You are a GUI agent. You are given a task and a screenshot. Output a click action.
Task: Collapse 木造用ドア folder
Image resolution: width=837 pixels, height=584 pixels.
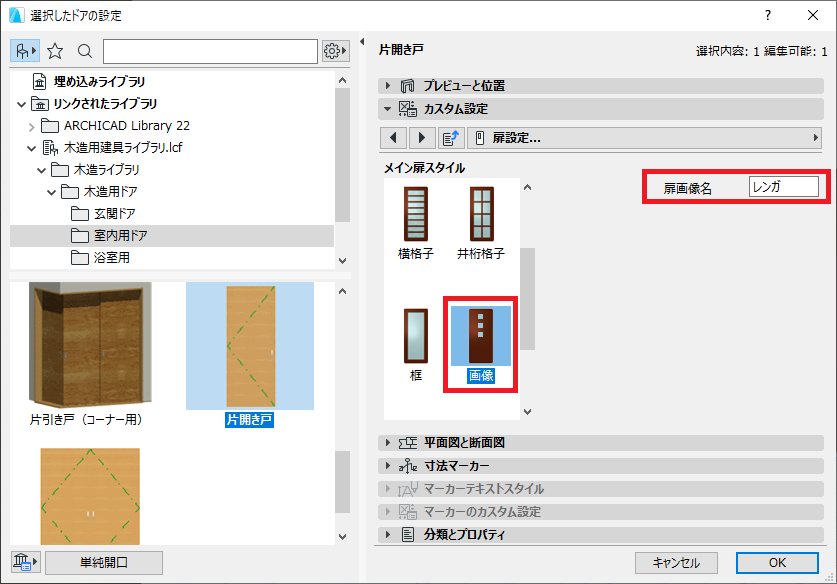point(51,192)
